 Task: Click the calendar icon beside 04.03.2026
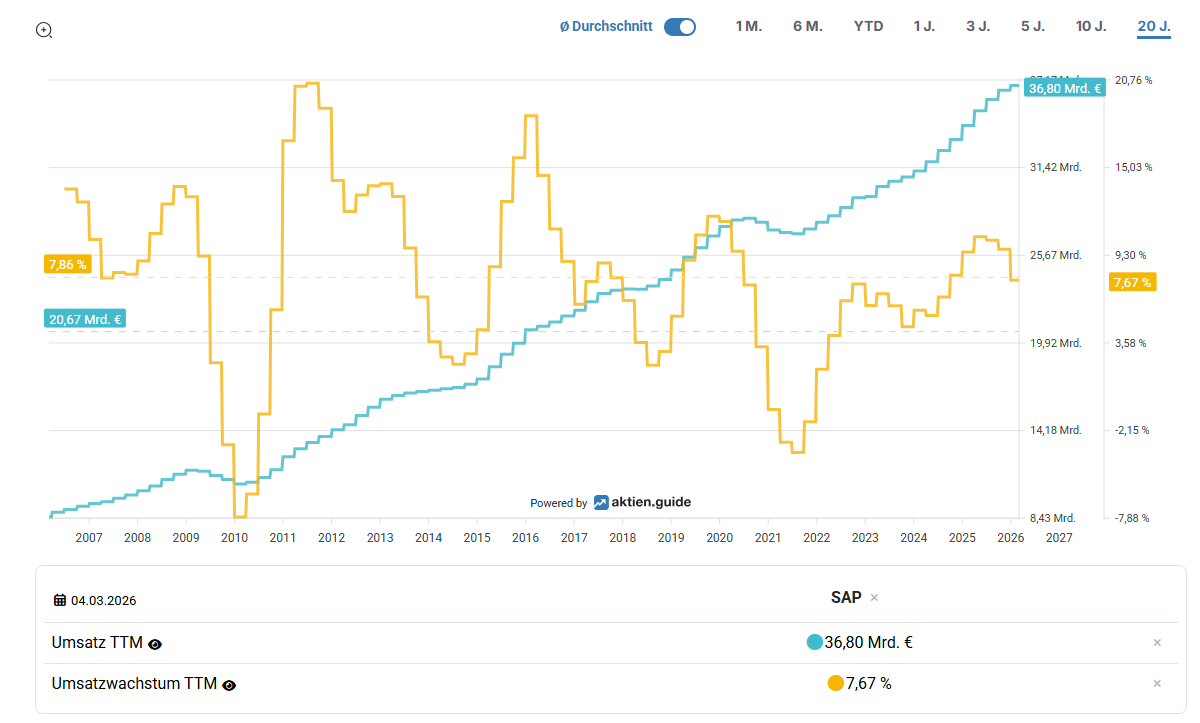coord(60,600)
